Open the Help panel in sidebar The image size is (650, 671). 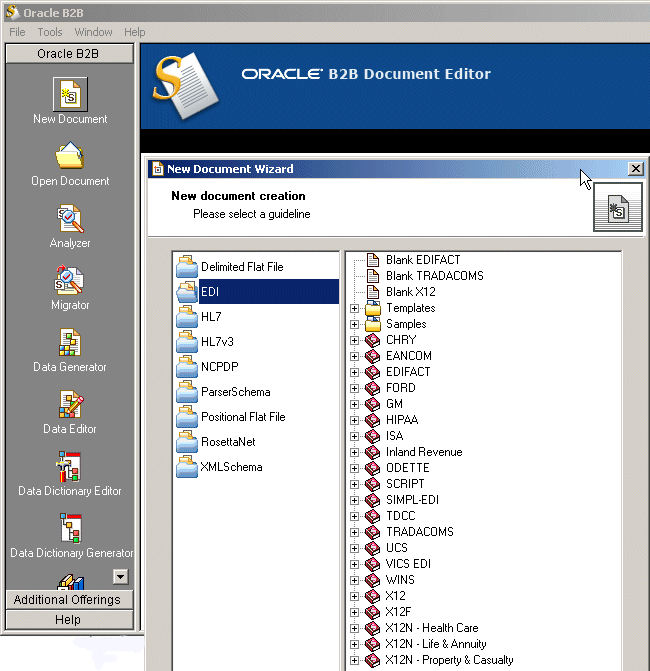click(x=69, y=619)
